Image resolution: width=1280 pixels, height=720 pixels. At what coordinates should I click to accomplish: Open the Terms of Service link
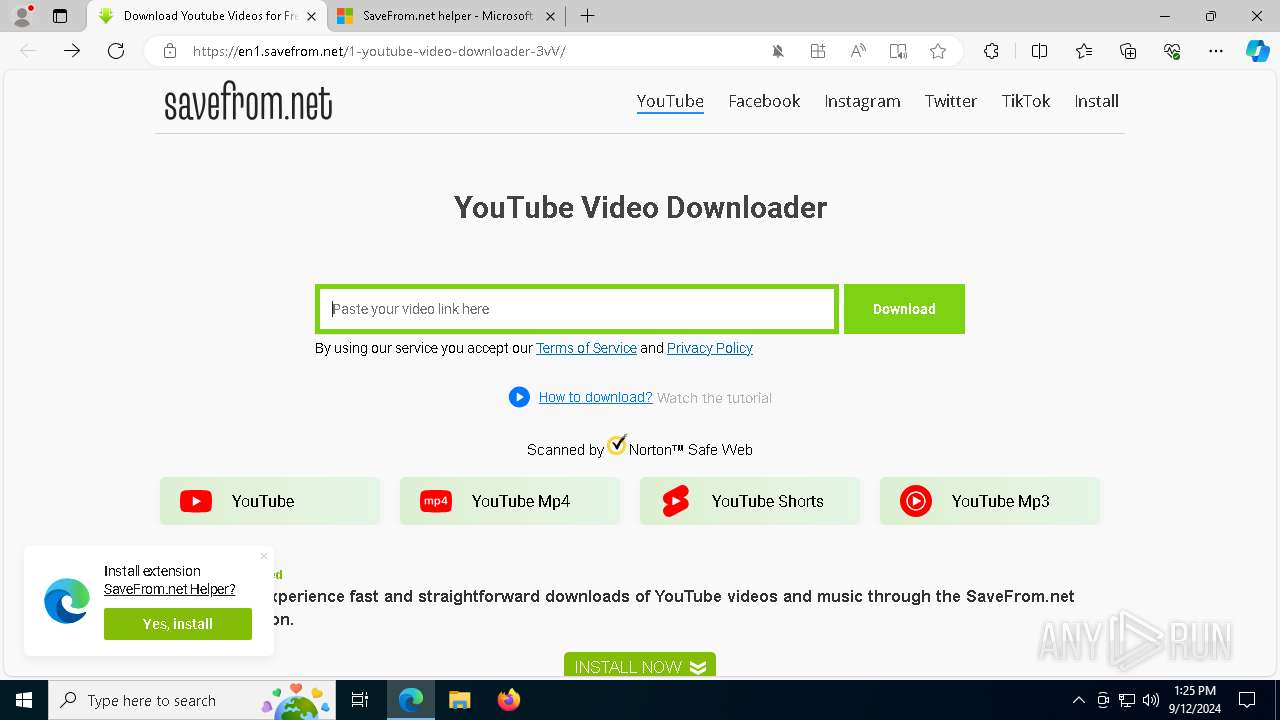(586, 348)
